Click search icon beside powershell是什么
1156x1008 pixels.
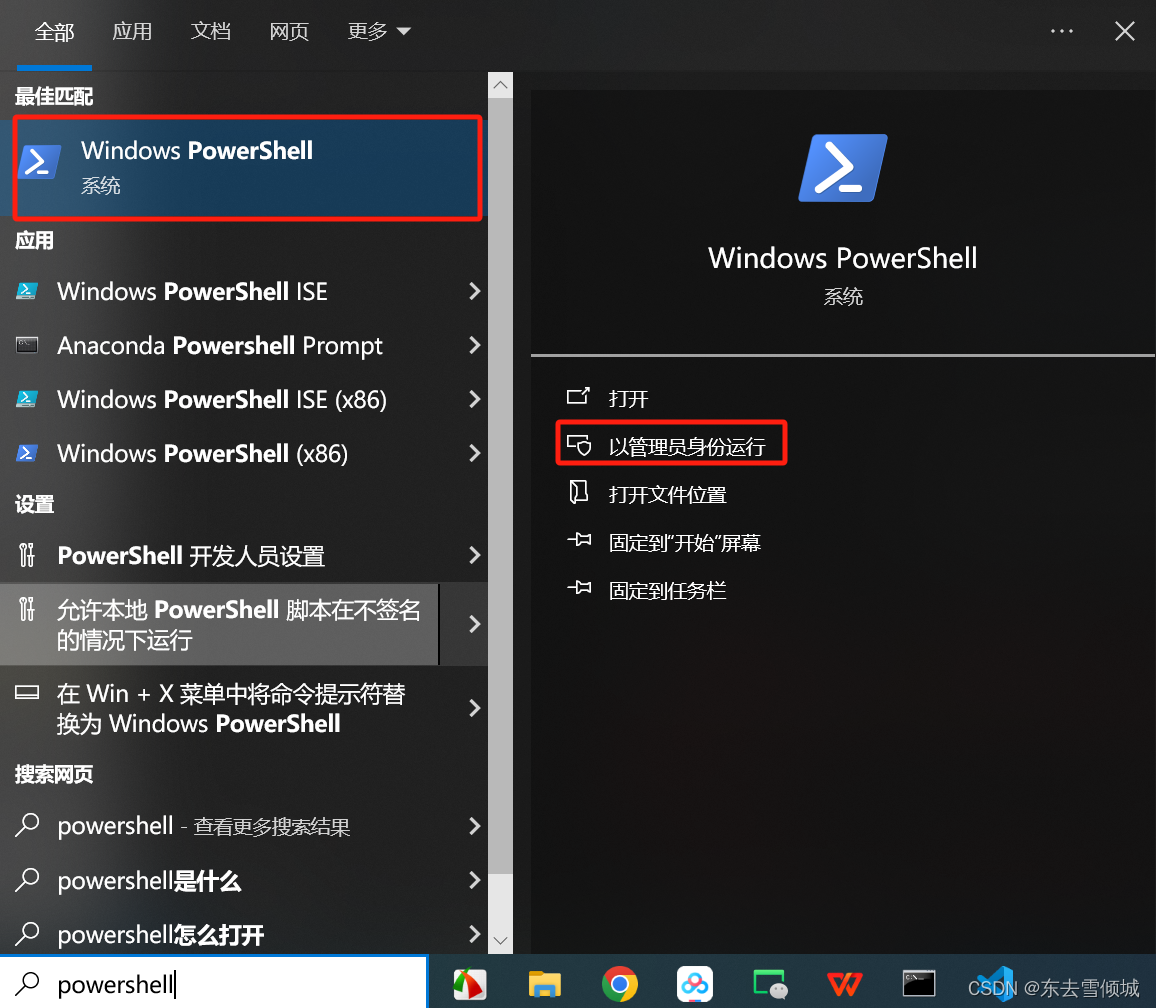[27, 880]
